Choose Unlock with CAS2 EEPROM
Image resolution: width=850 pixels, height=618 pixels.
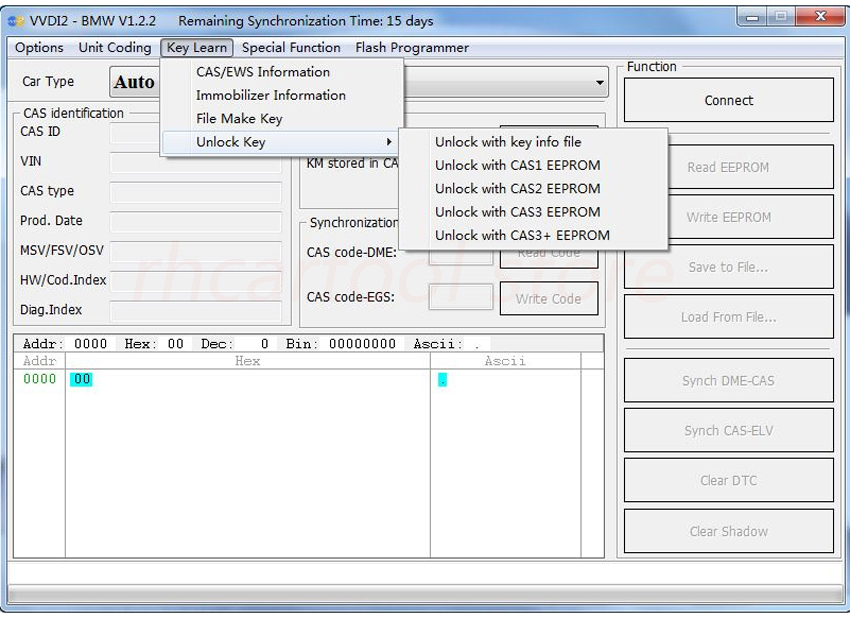tap(533, 189)
